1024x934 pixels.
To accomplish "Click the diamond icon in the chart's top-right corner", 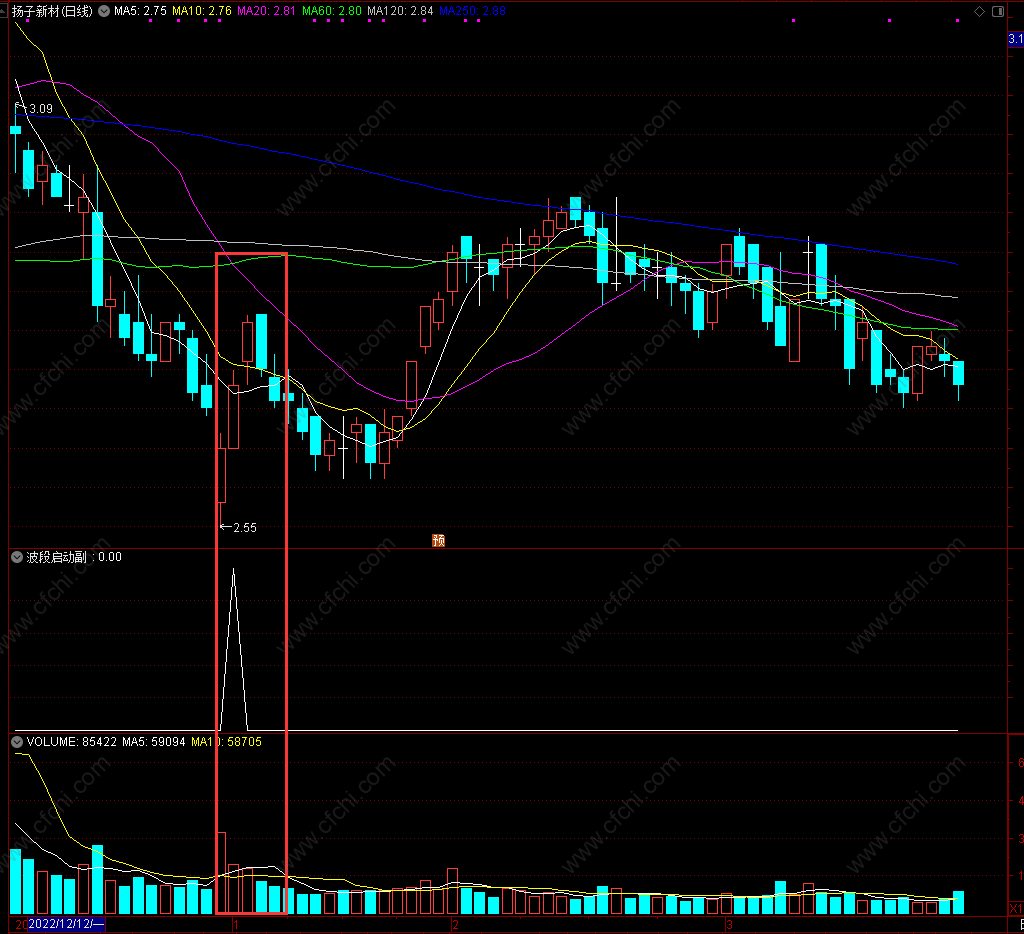I will (x=979, y=12).
